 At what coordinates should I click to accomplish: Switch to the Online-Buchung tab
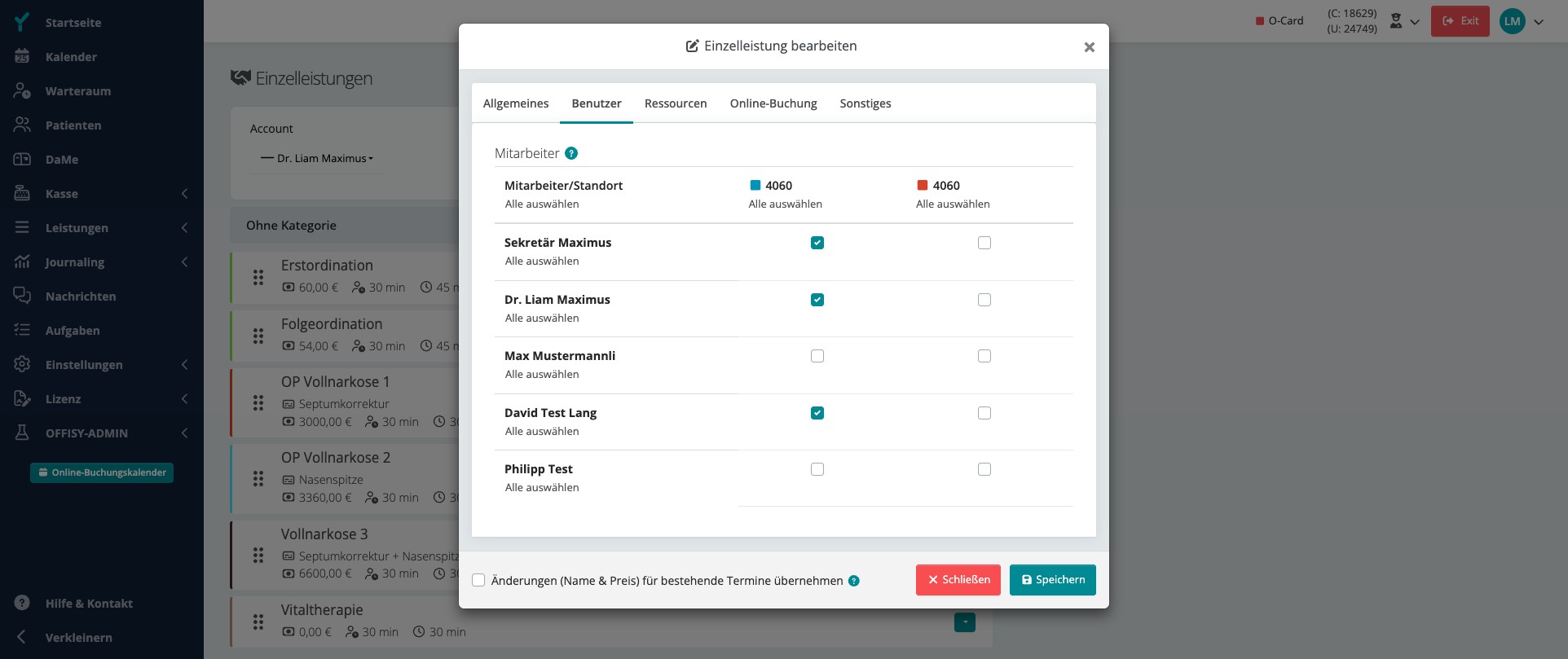pyautogui.click(x=773, y=103)
